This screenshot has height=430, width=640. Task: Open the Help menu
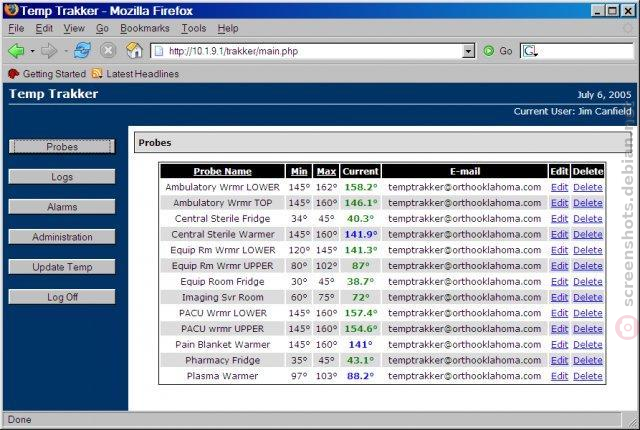point(228,28)
